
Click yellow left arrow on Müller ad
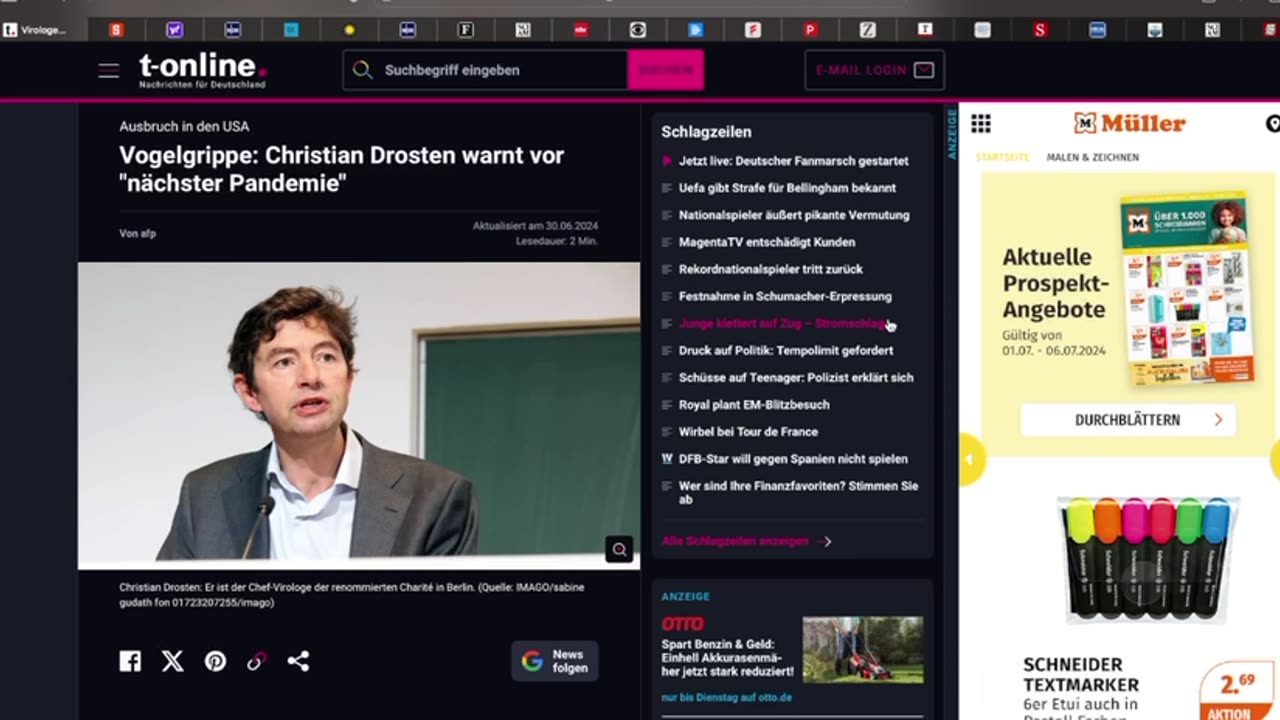coord(970,459)
